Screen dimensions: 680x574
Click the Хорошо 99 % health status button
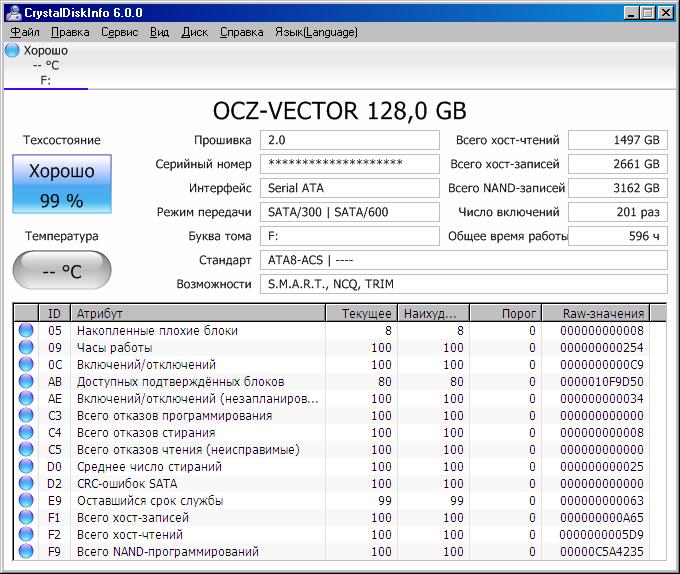pyautogui.click(x=62, y=184)
